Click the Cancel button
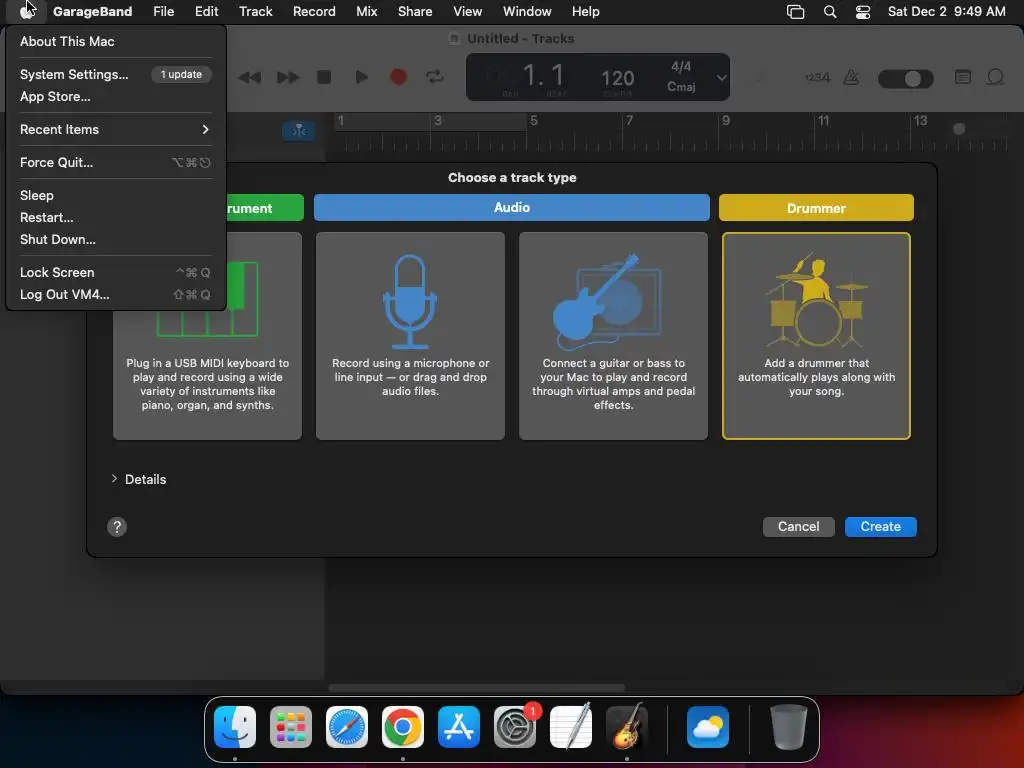1024x768 pixels. (x=798, y=527)
